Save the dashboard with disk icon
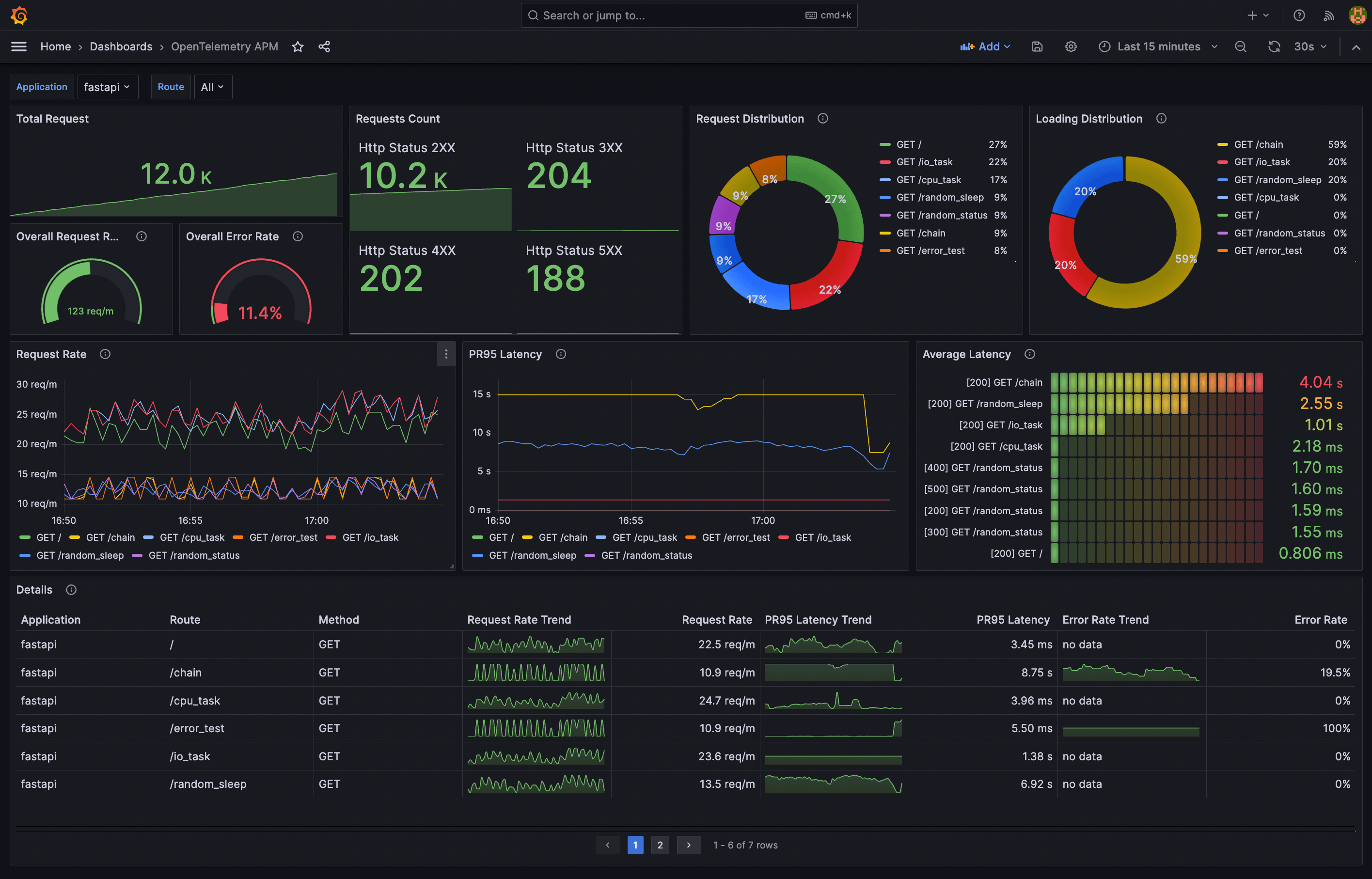 [x=1037, y=47]
